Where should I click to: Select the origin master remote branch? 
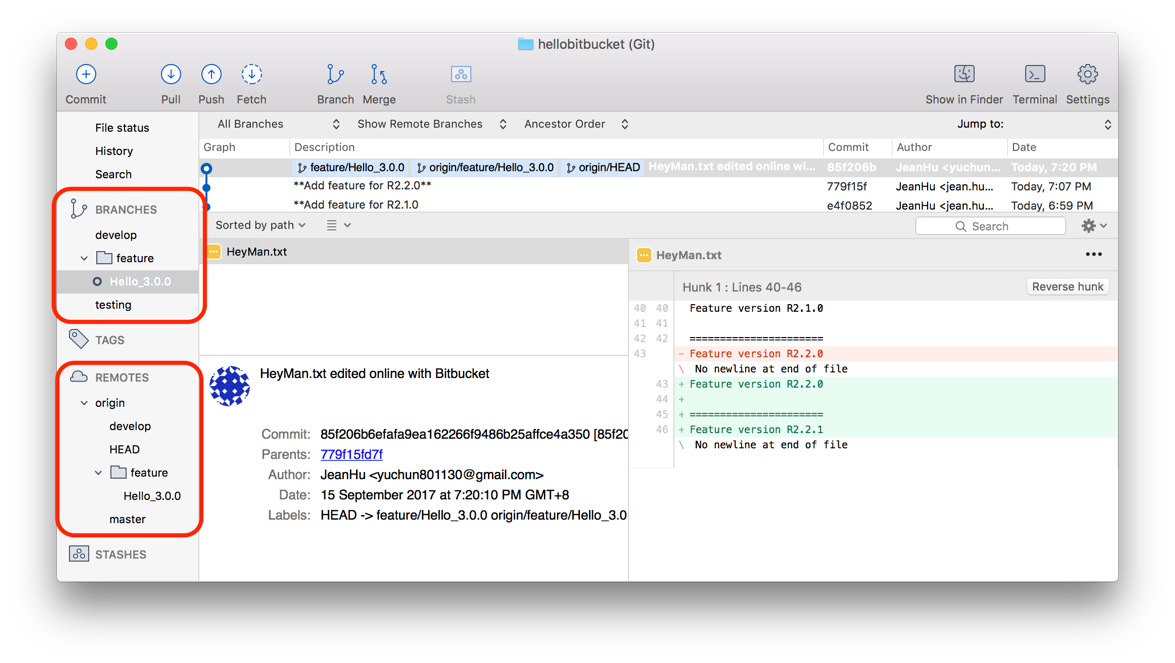click(127, 518)
